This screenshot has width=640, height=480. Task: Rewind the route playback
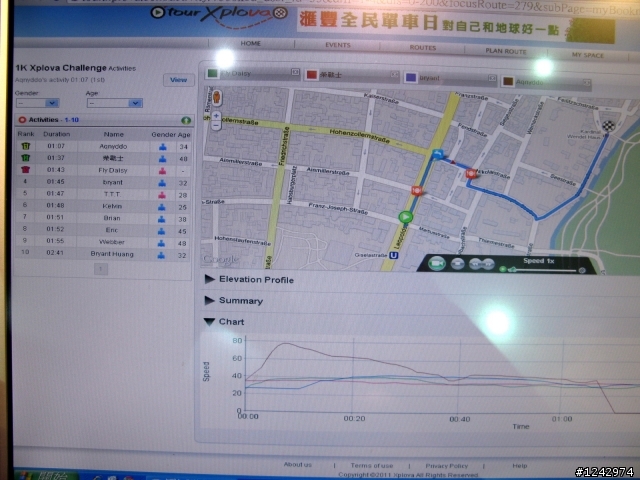476,264
